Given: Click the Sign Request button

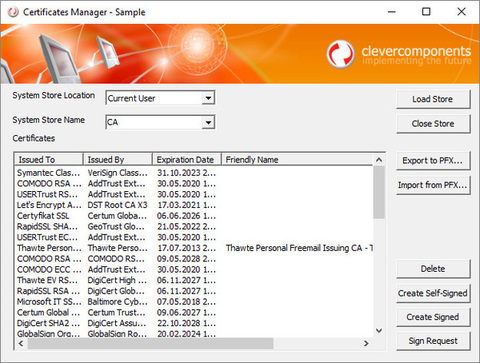Looking at the screenshot, I should pyautogui.click(x=433, y=341).
